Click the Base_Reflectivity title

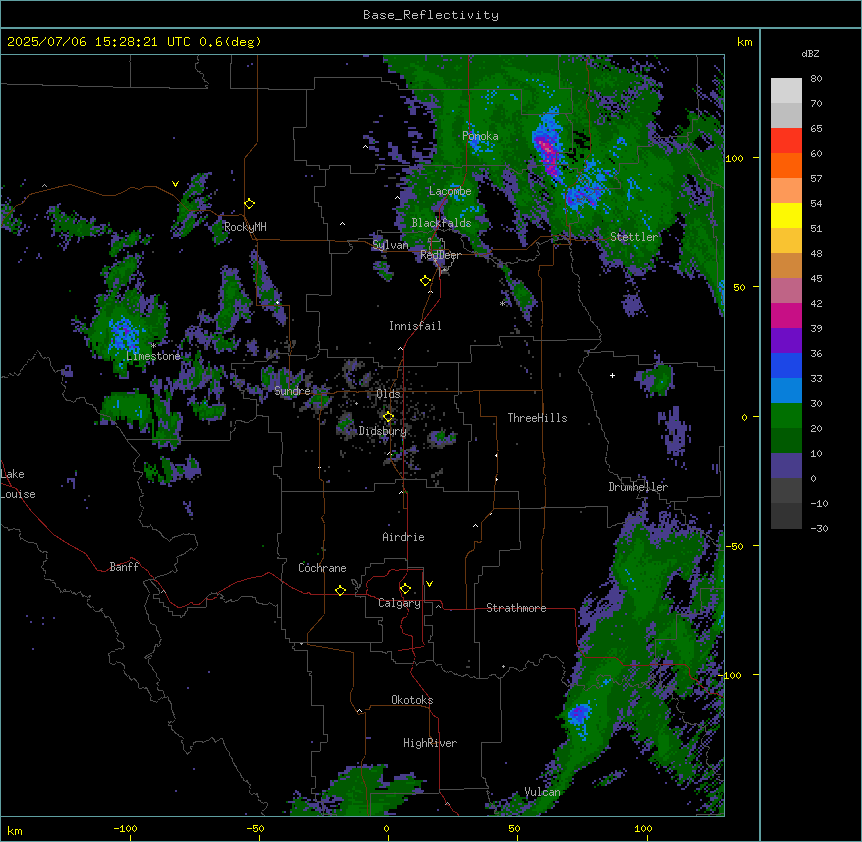431,15
